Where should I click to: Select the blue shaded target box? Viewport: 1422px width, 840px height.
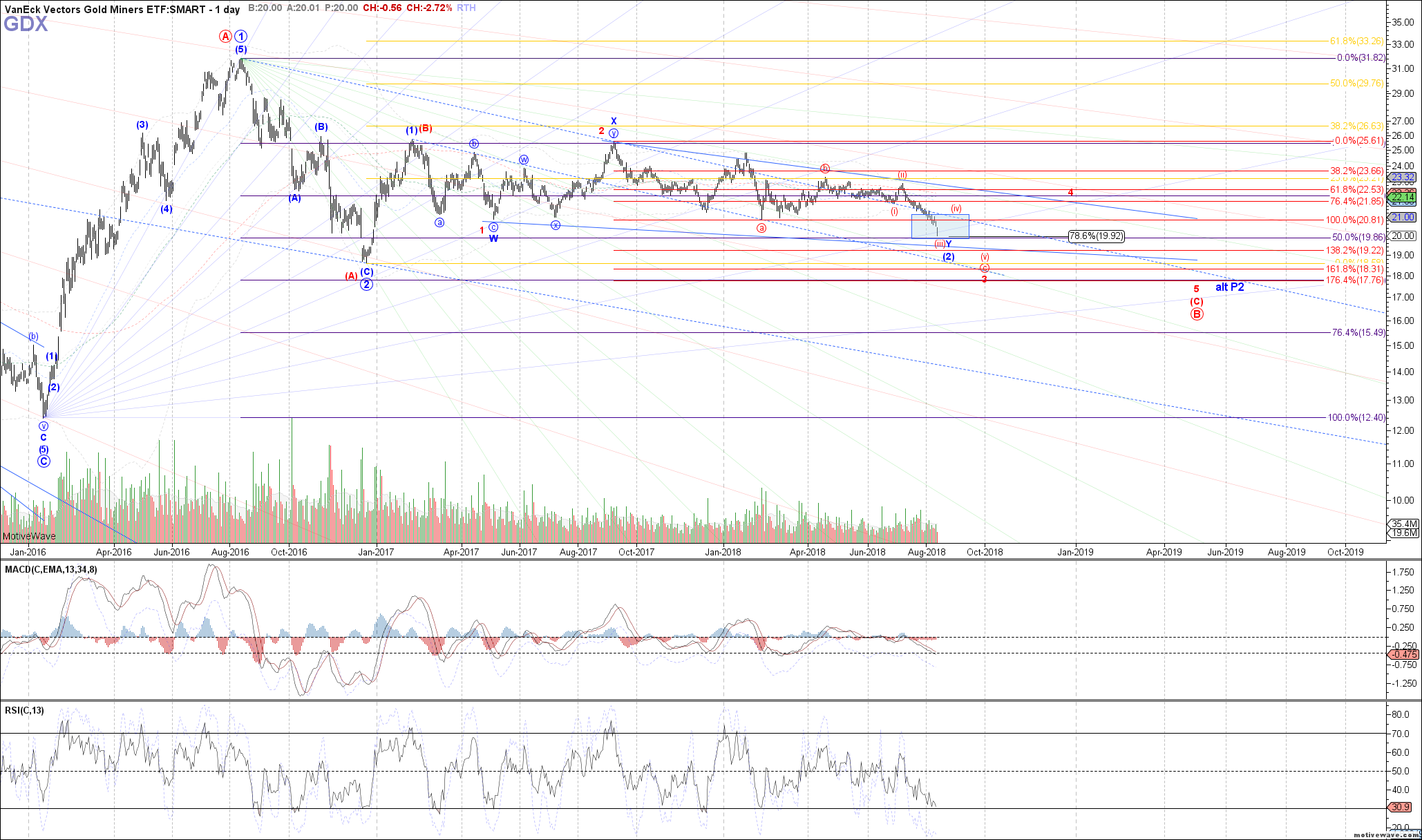(940, 227)
